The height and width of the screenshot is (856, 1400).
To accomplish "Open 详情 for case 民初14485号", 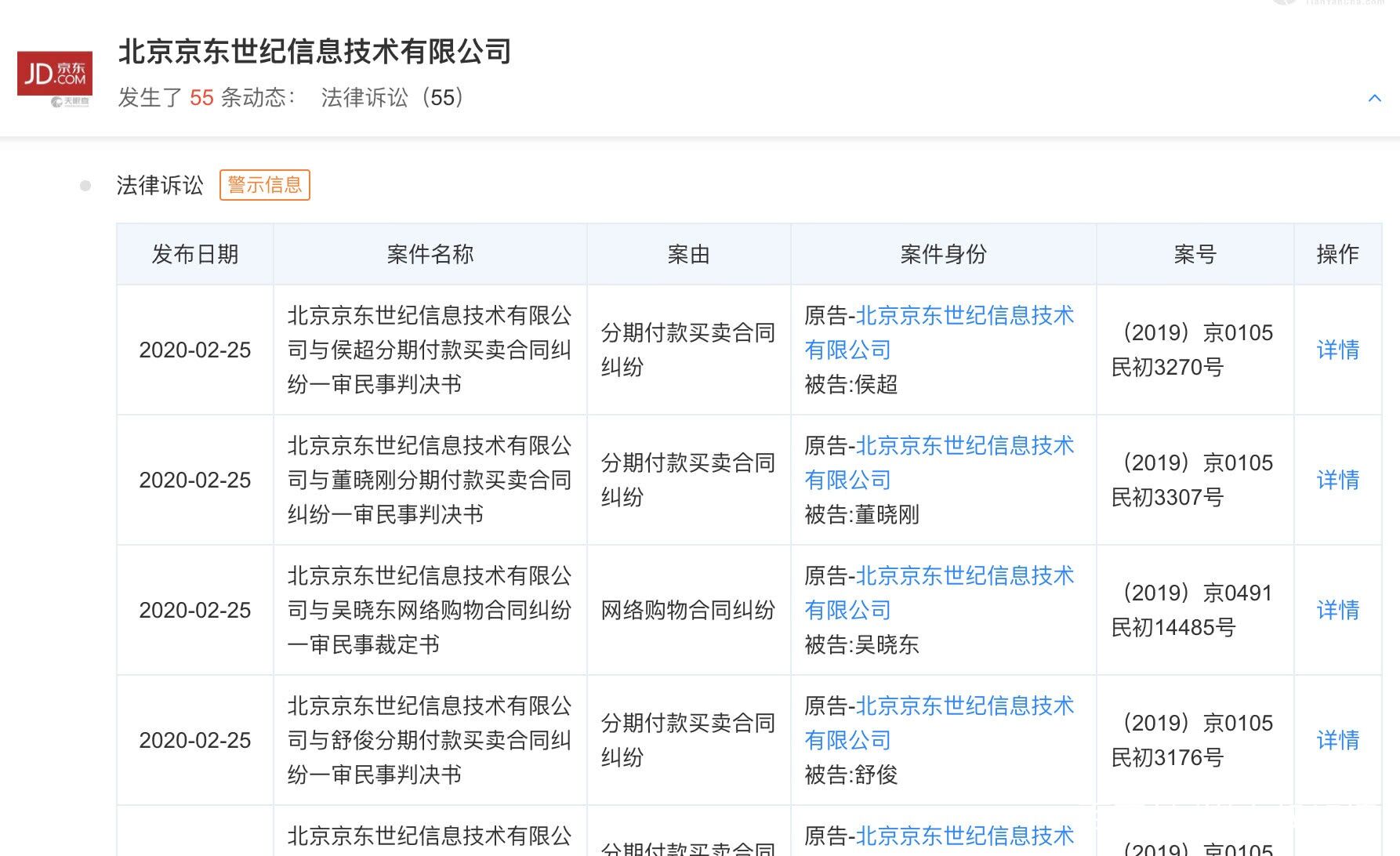I will tap(1337, 610).
